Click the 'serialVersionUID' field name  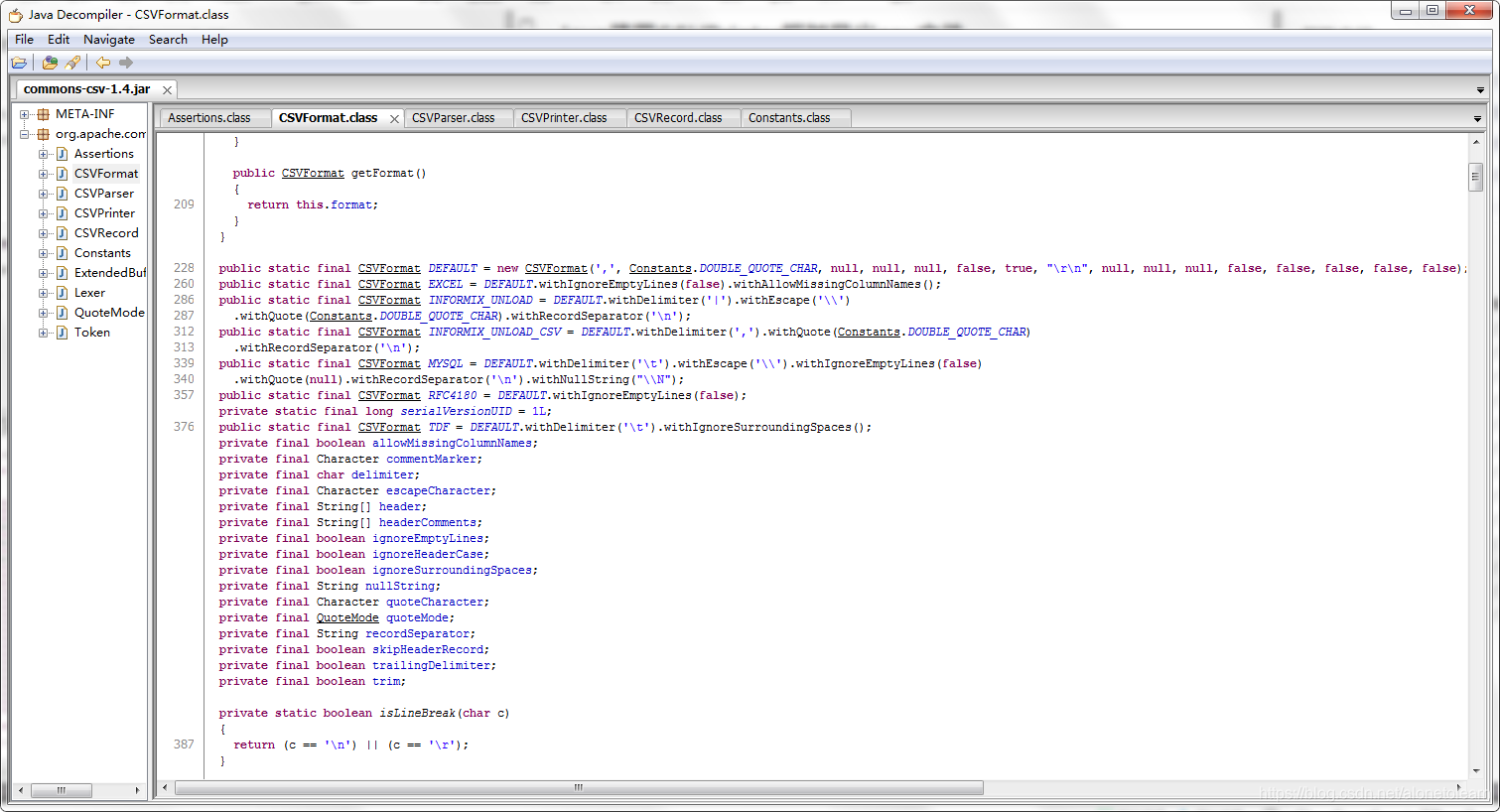457,411
